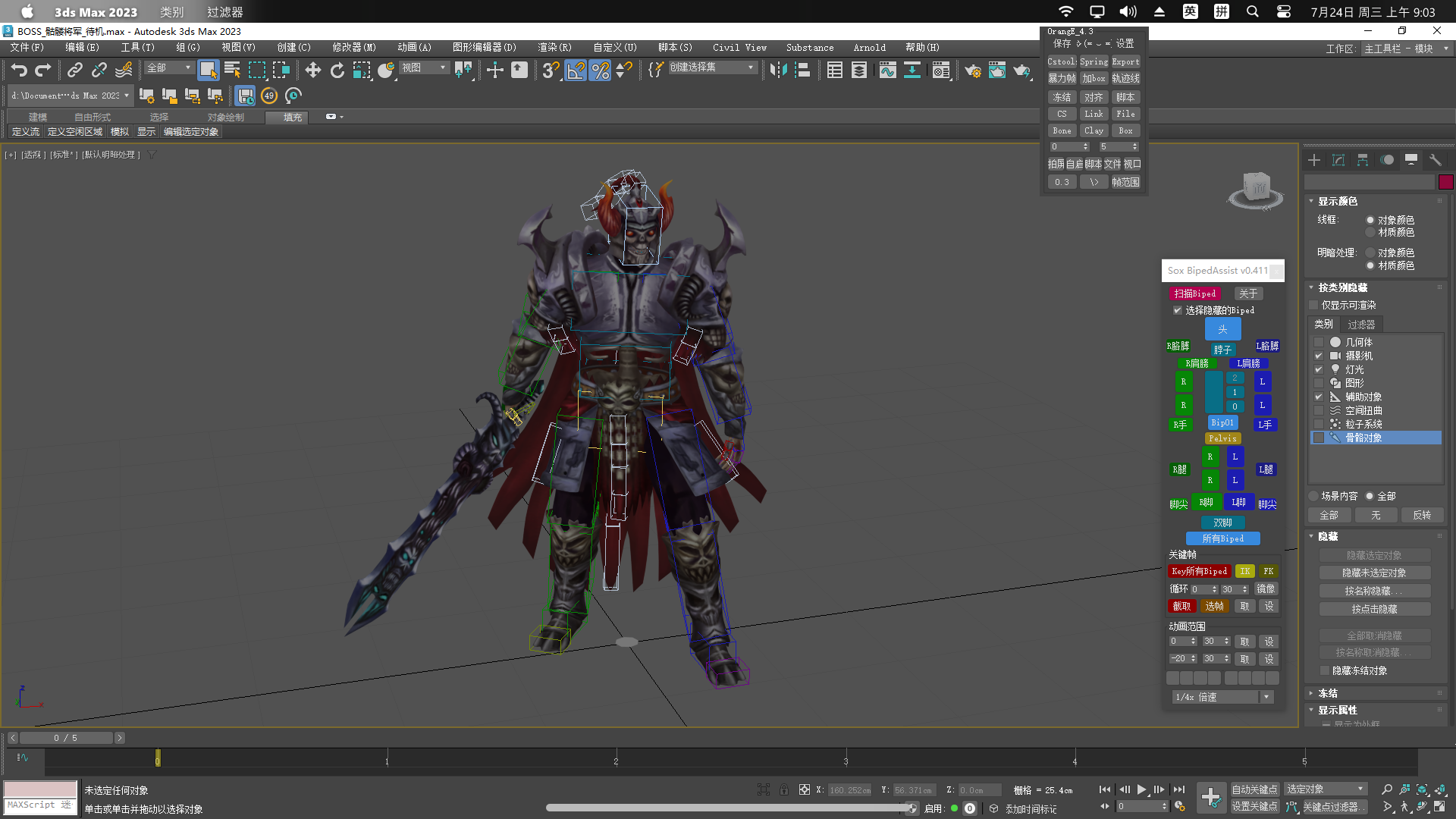Open the Arnold menu
Screen dimensions: 1456x819
[x=869, y=47]
